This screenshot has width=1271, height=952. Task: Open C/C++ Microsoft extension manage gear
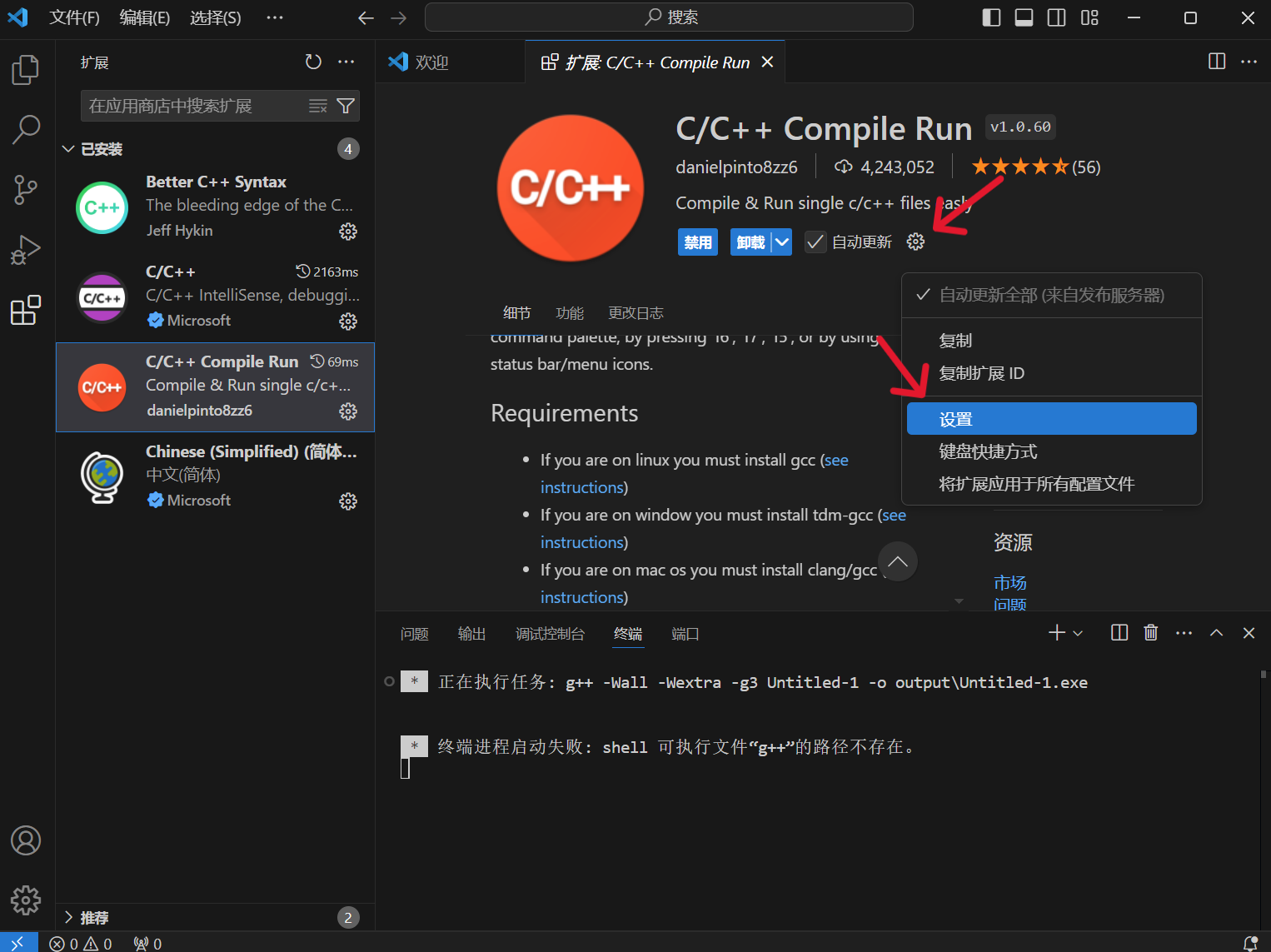click(x=348, y=321)
